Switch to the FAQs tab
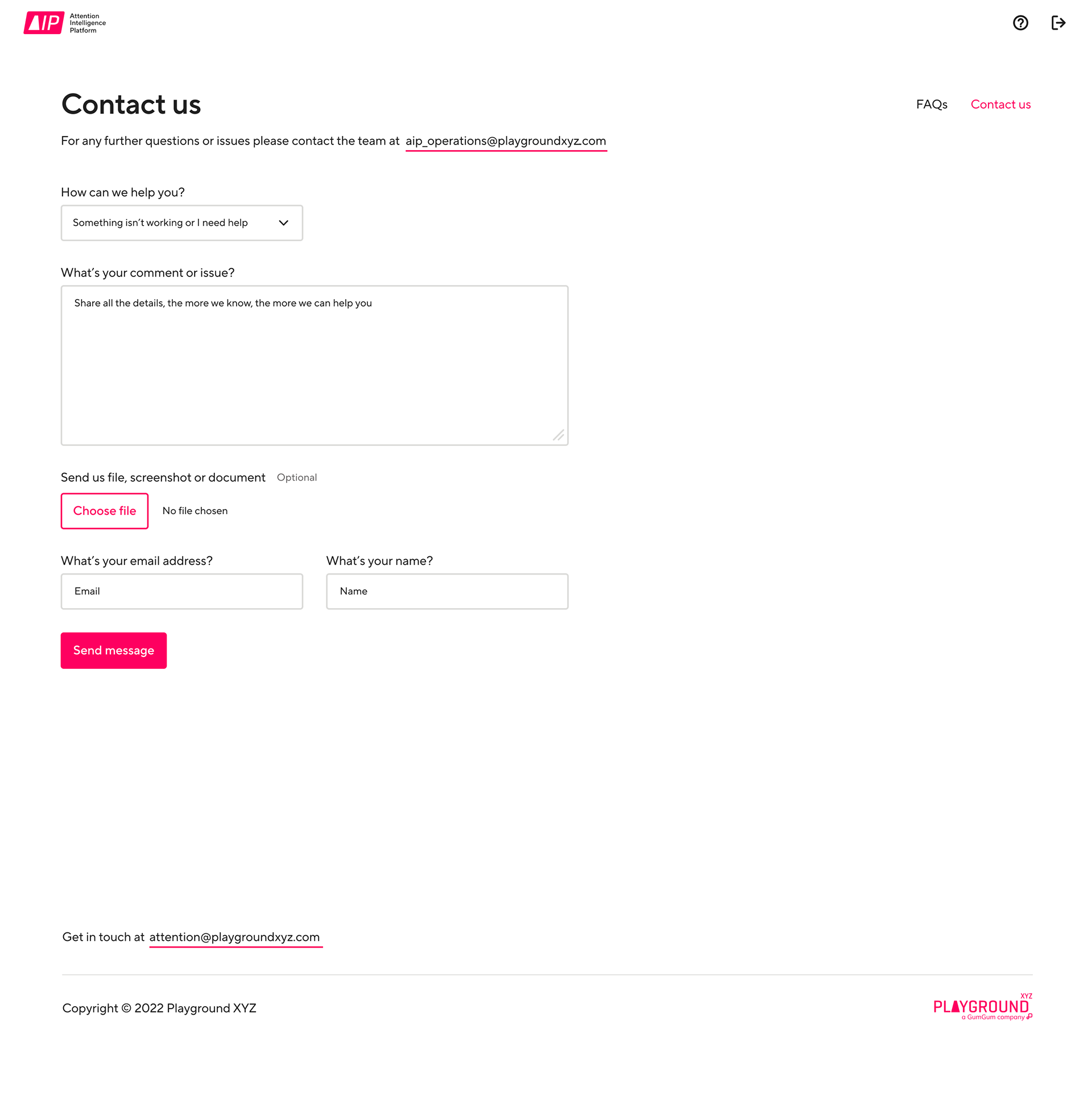This screenshot has width=1092, height=1120. (932, 104)
